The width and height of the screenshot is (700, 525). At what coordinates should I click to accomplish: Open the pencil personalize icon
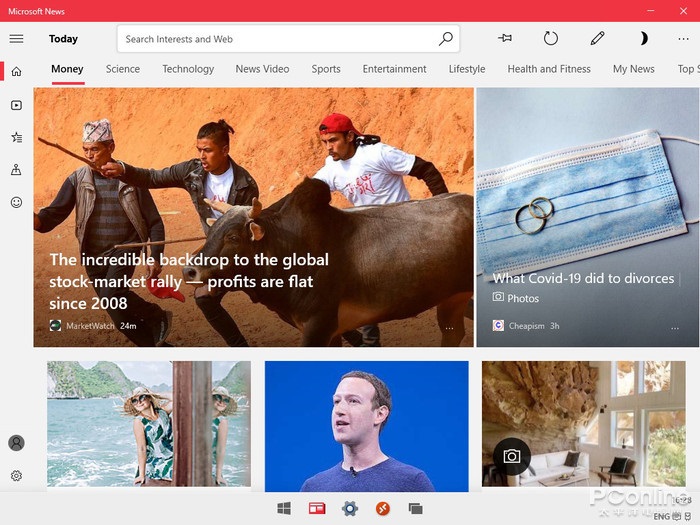click(x=597, y=38)
